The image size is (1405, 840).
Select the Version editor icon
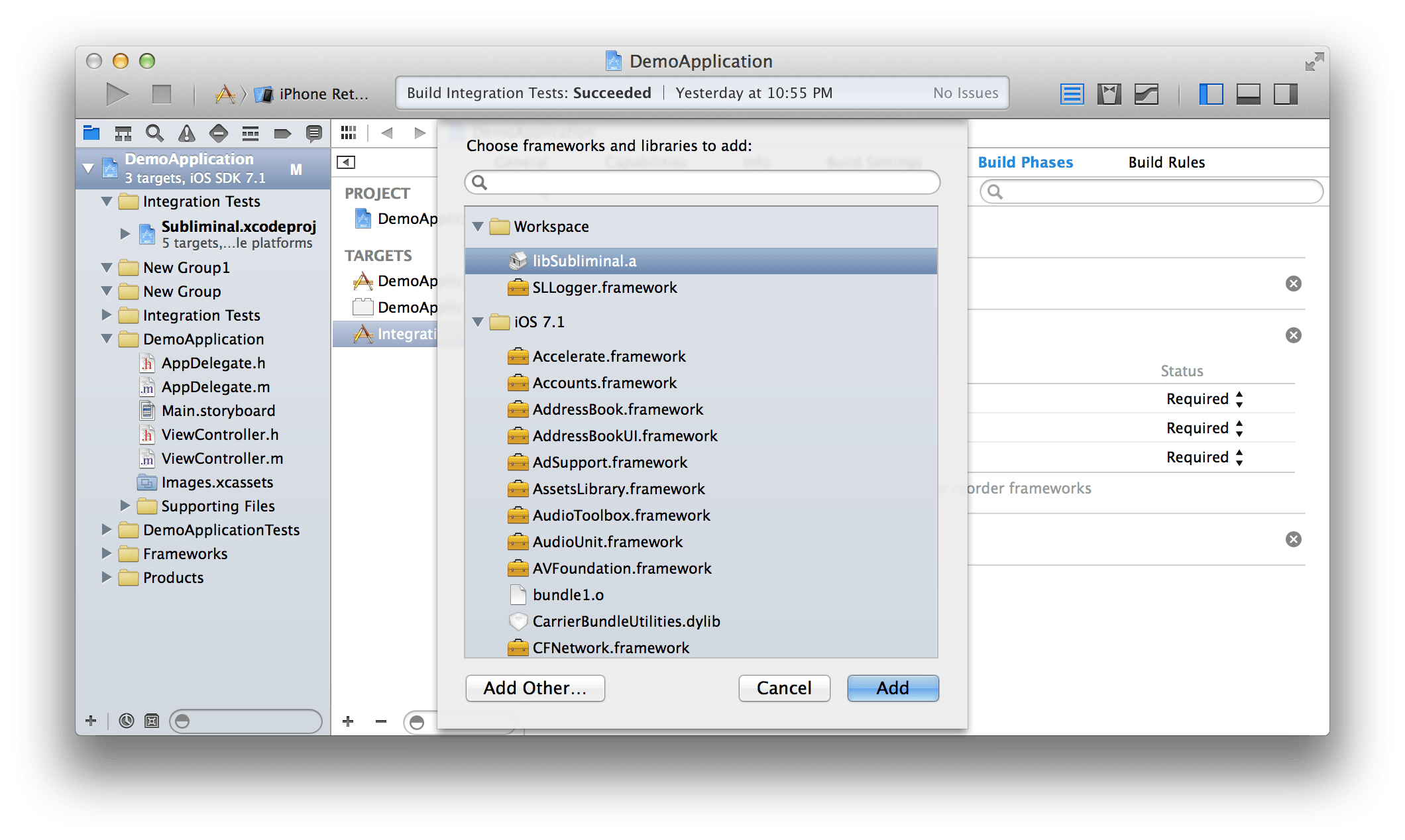[1146, 94]
